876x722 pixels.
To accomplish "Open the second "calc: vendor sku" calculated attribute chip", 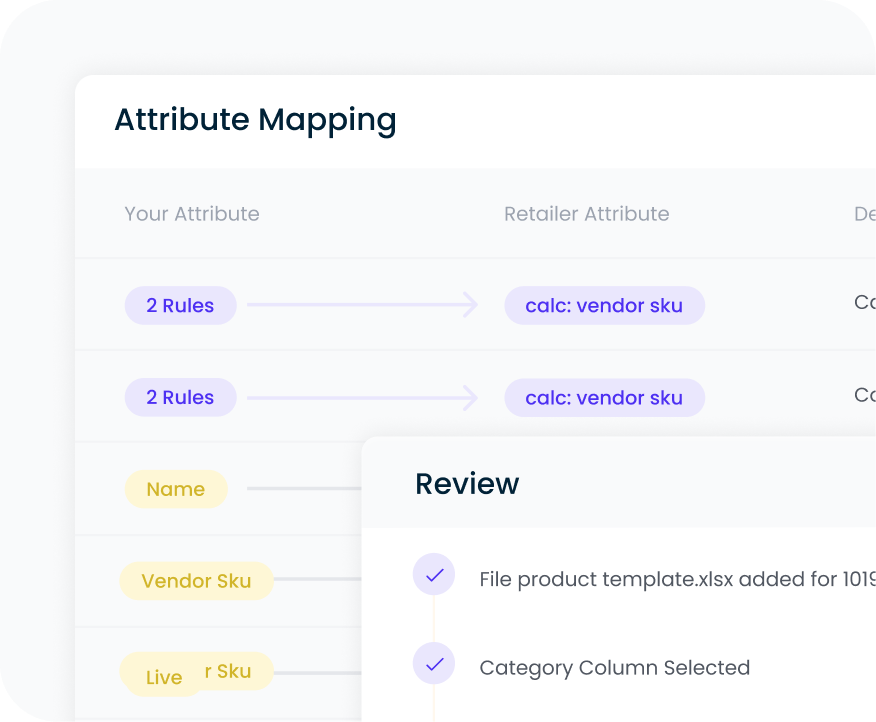I will point(604,397).
